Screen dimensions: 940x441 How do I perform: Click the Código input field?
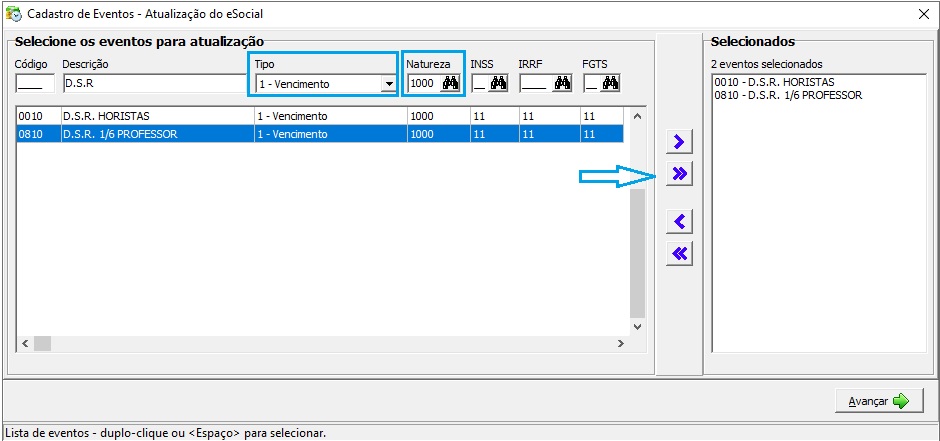35,84
